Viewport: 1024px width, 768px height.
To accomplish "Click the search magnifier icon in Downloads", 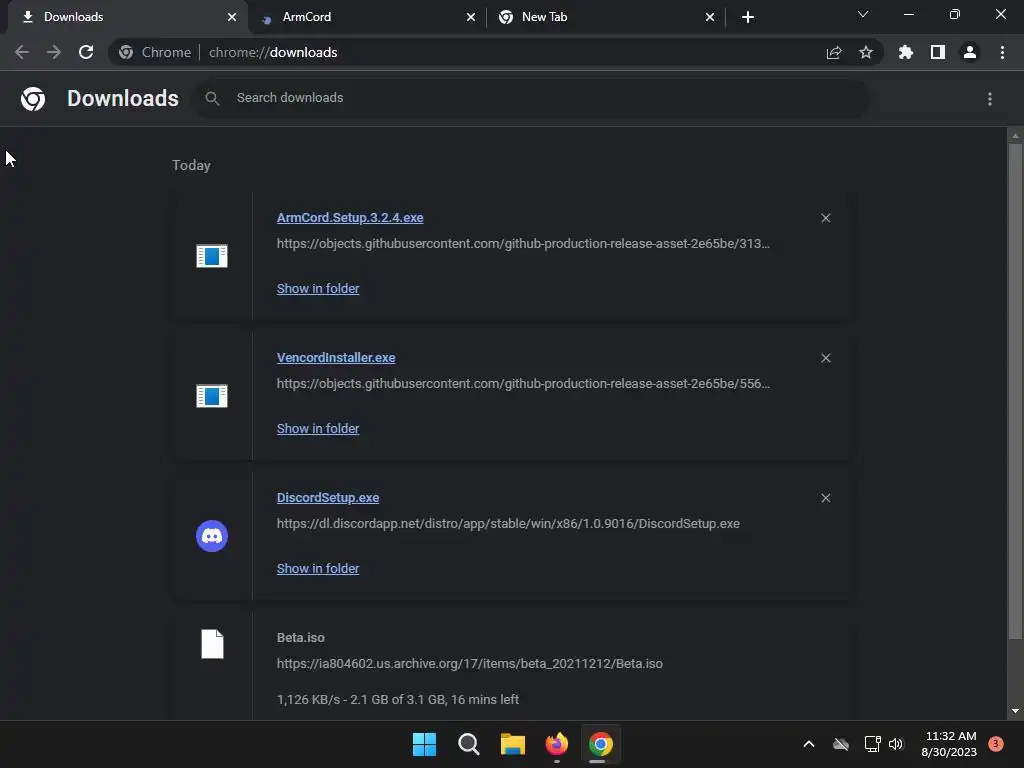I will point(212,98).
